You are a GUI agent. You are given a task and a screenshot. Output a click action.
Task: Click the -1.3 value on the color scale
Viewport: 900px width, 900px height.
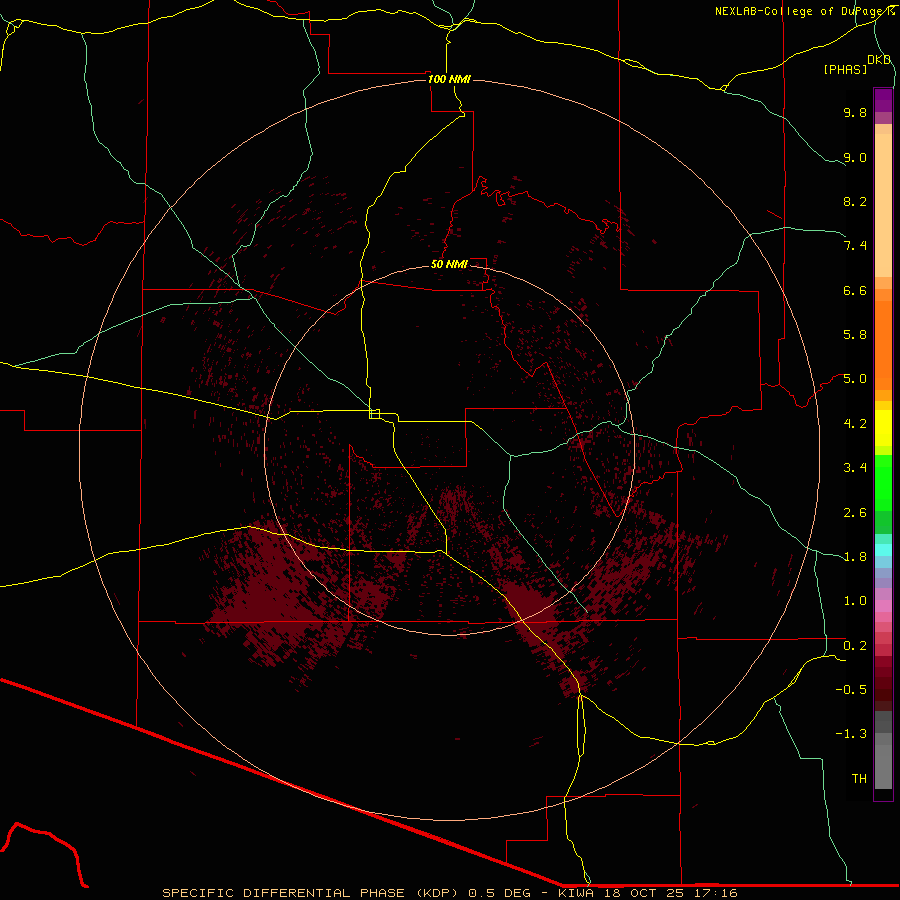coord(851,734)
